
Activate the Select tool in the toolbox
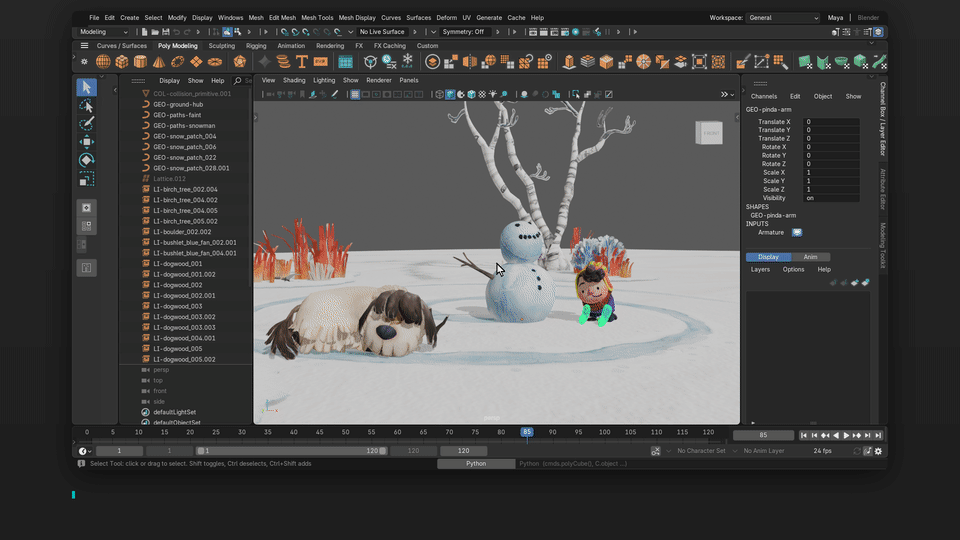point(86,87)
